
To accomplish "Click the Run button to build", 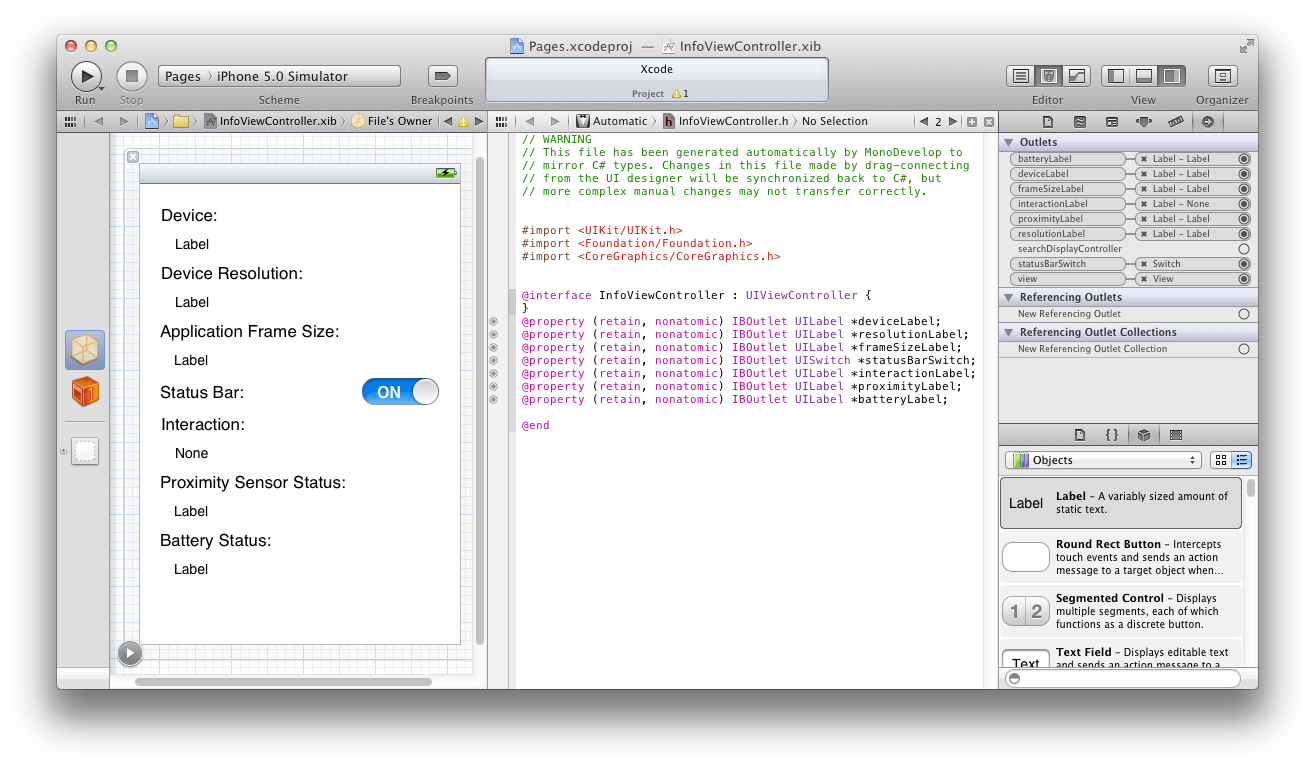I will click(x=86, y=76).
